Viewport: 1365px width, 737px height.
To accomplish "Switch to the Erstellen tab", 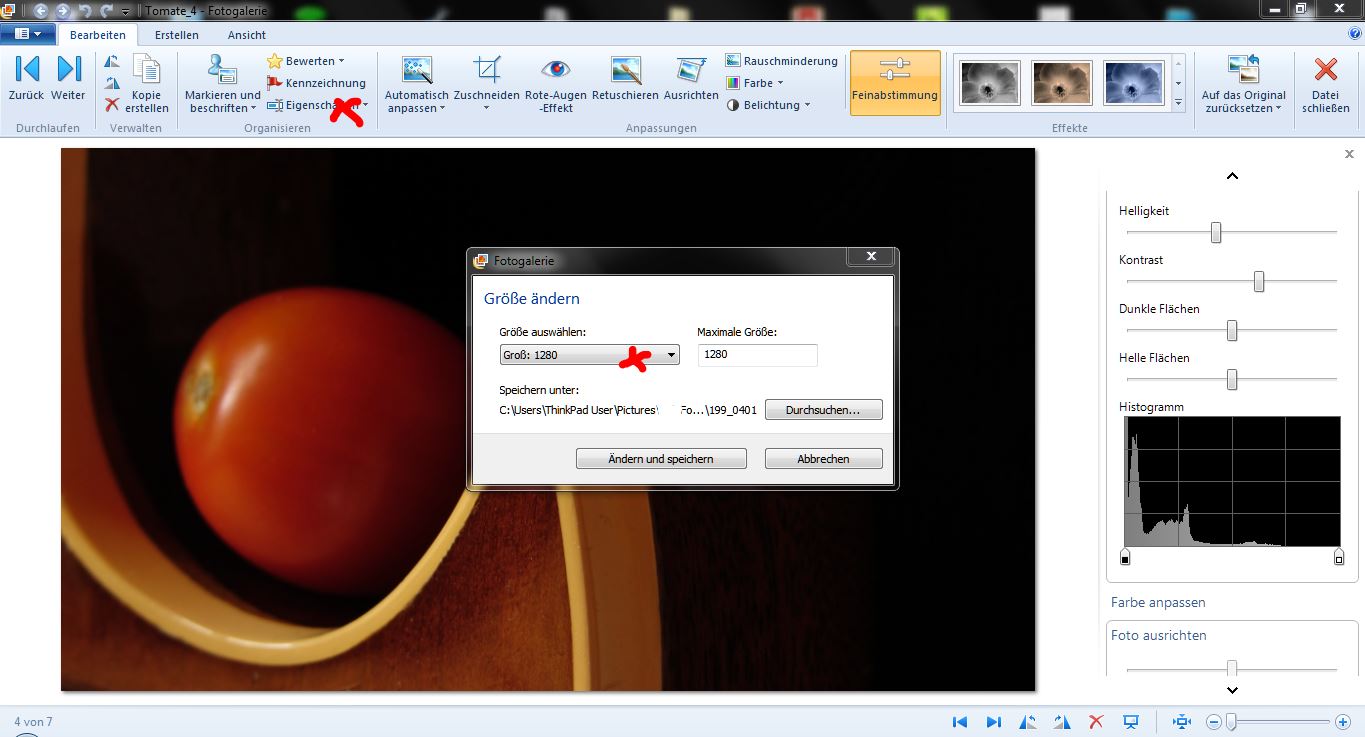I will tap(176, 35).
